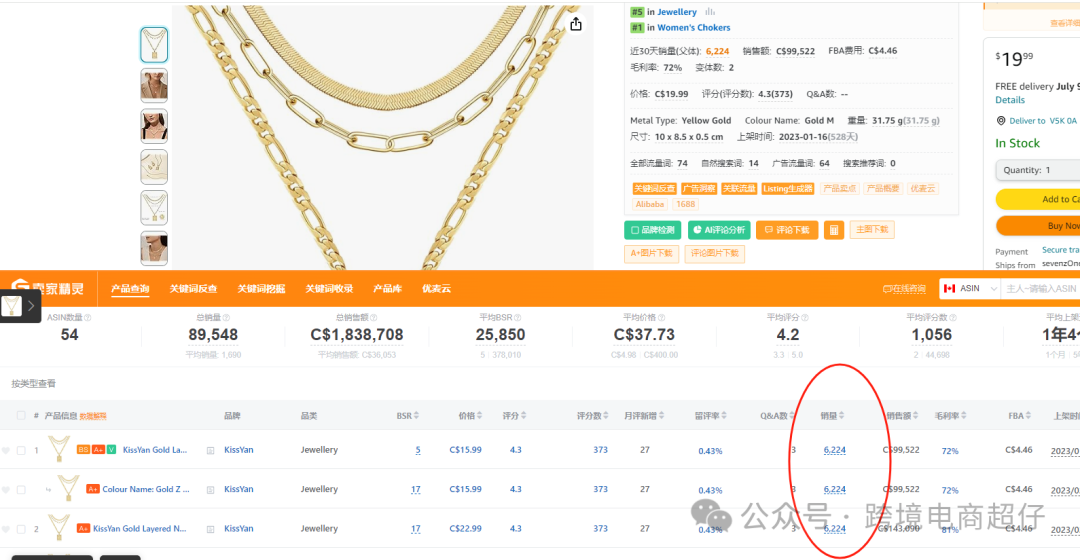
Task: Tick the checkbox for row 1 KissYan Gold La...
Action: [21, 450]
